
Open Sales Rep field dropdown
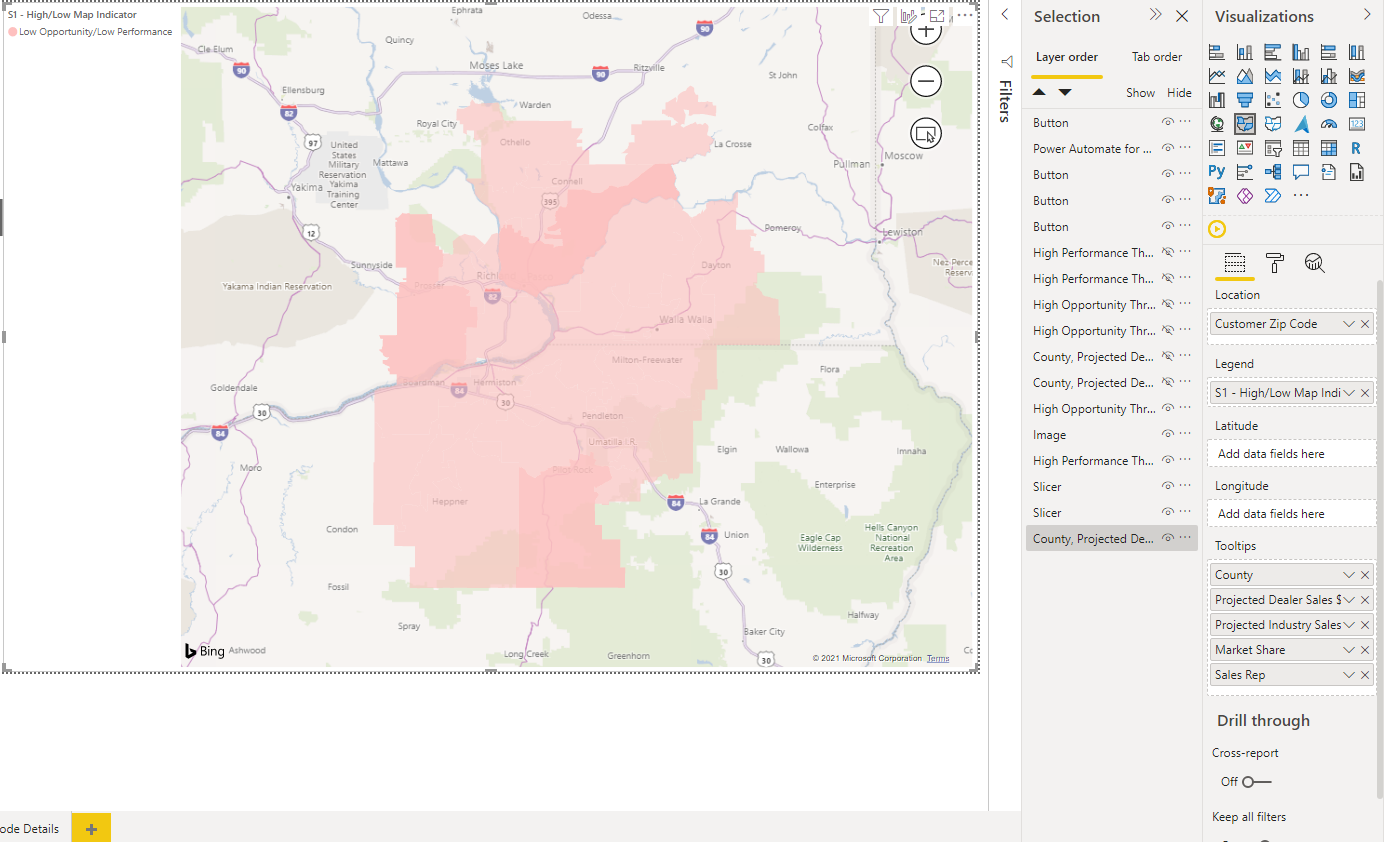1349,675
